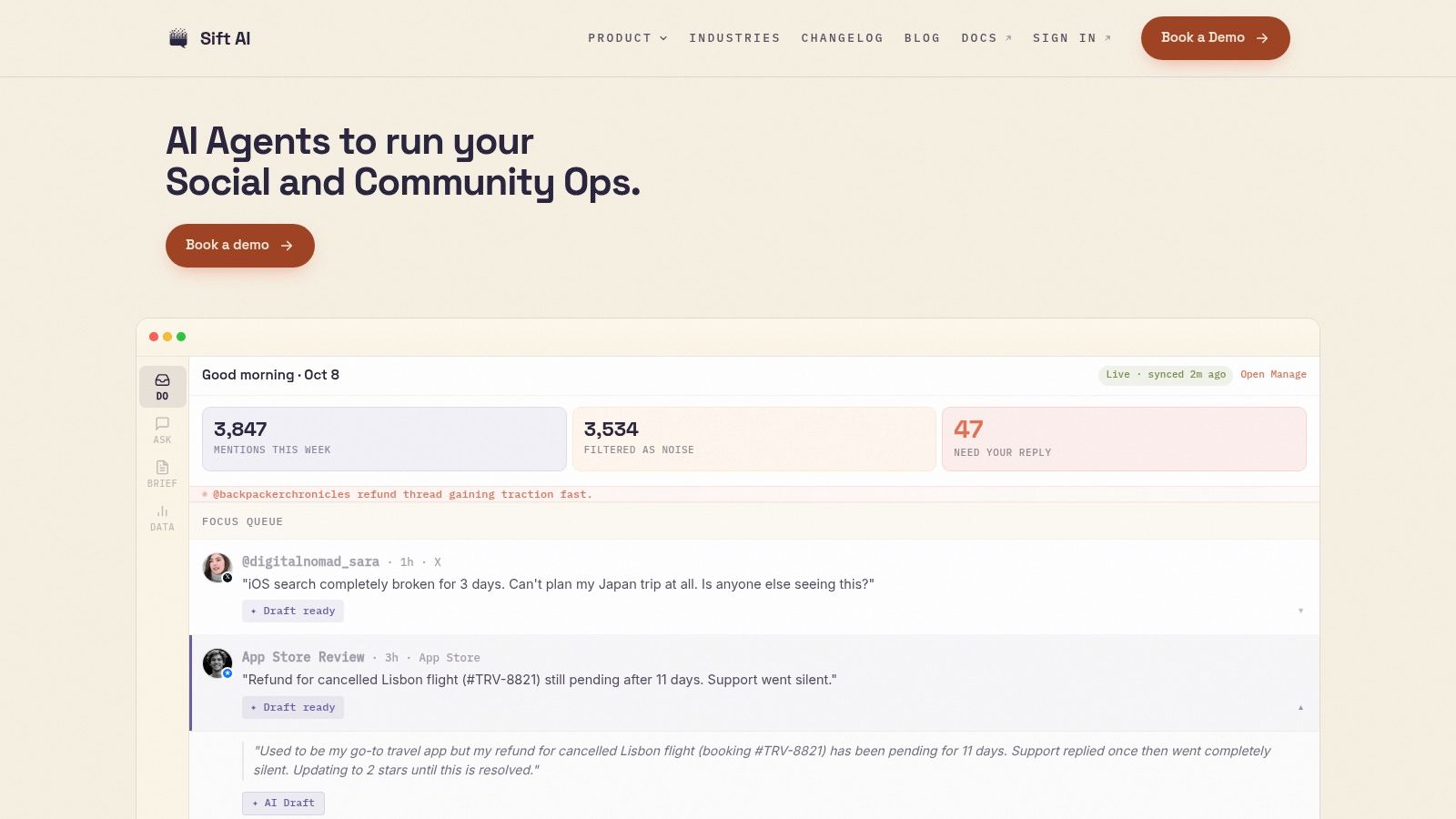Image resolution: width=1456 pixels, height=819 pixels.
Task: Click the Open link near Live status
Action: click(1252, 375)
